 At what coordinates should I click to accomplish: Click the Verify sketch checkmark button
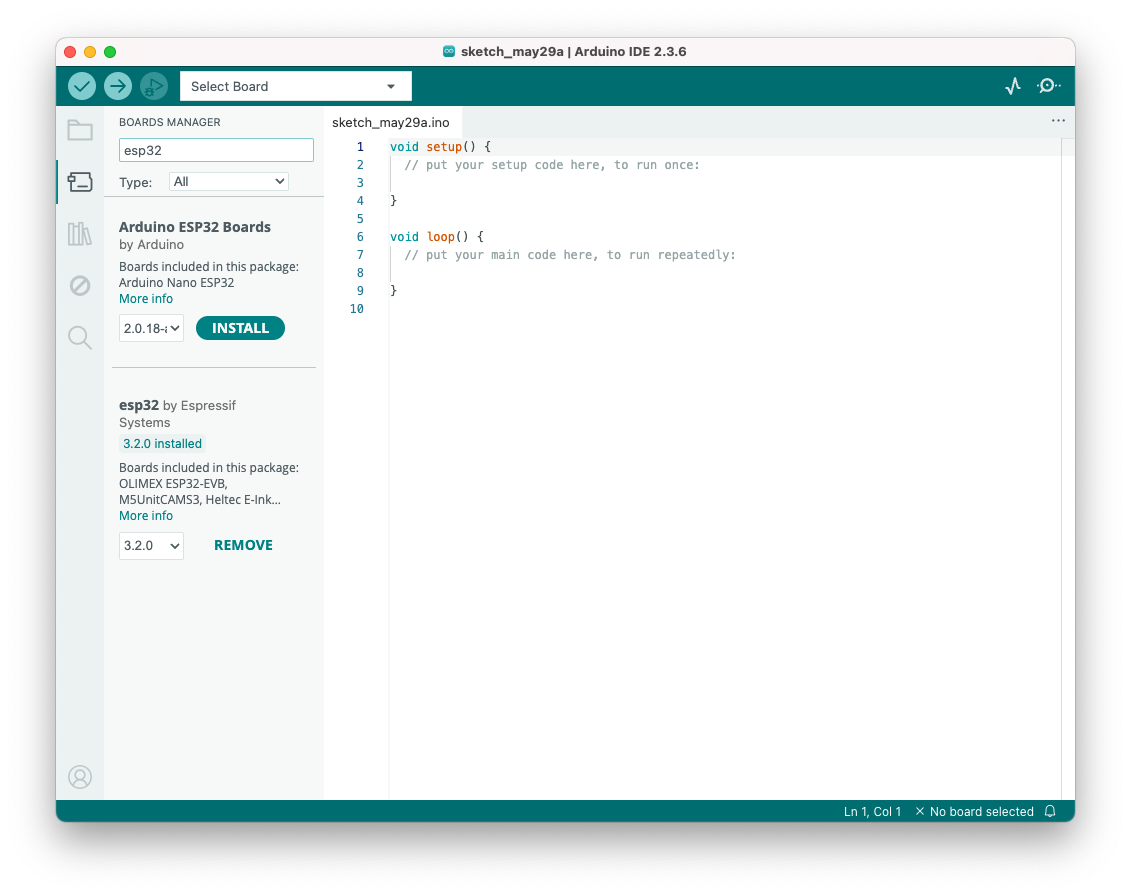pyautogui.click(x=82, y=87)
